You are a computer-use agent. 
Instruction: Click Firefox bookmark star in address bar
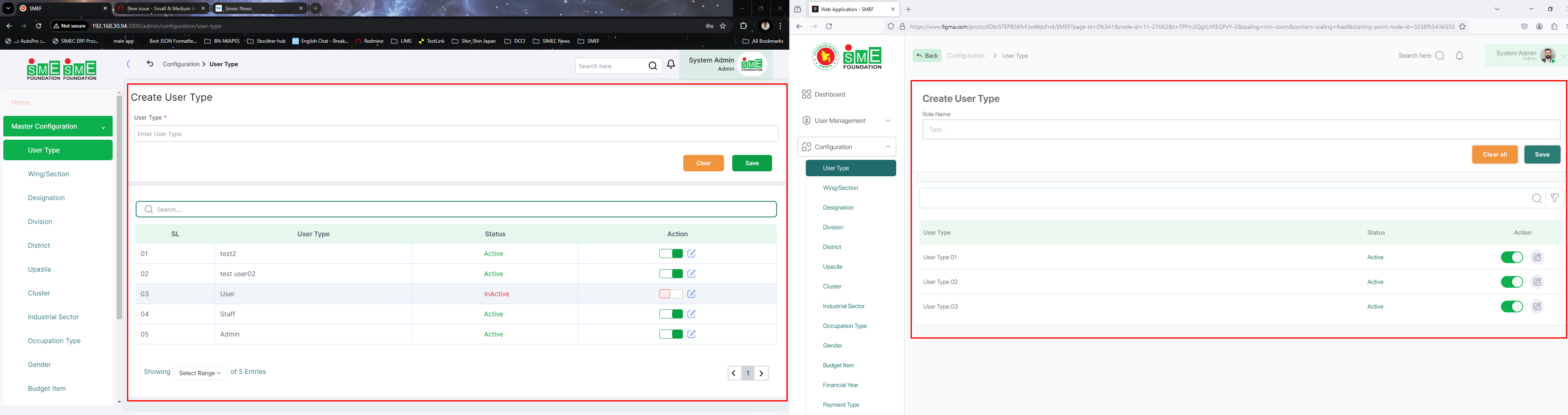pos(1462,27)
